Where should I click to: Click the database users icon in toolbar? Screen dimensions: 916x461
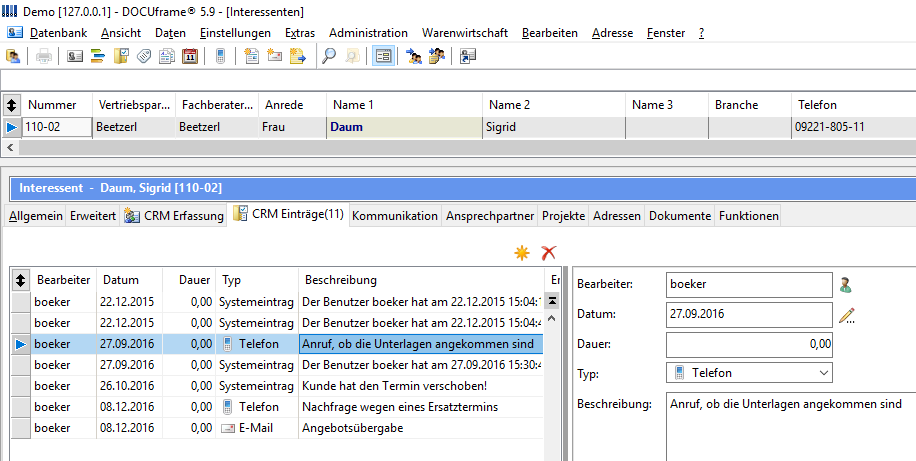13,57
